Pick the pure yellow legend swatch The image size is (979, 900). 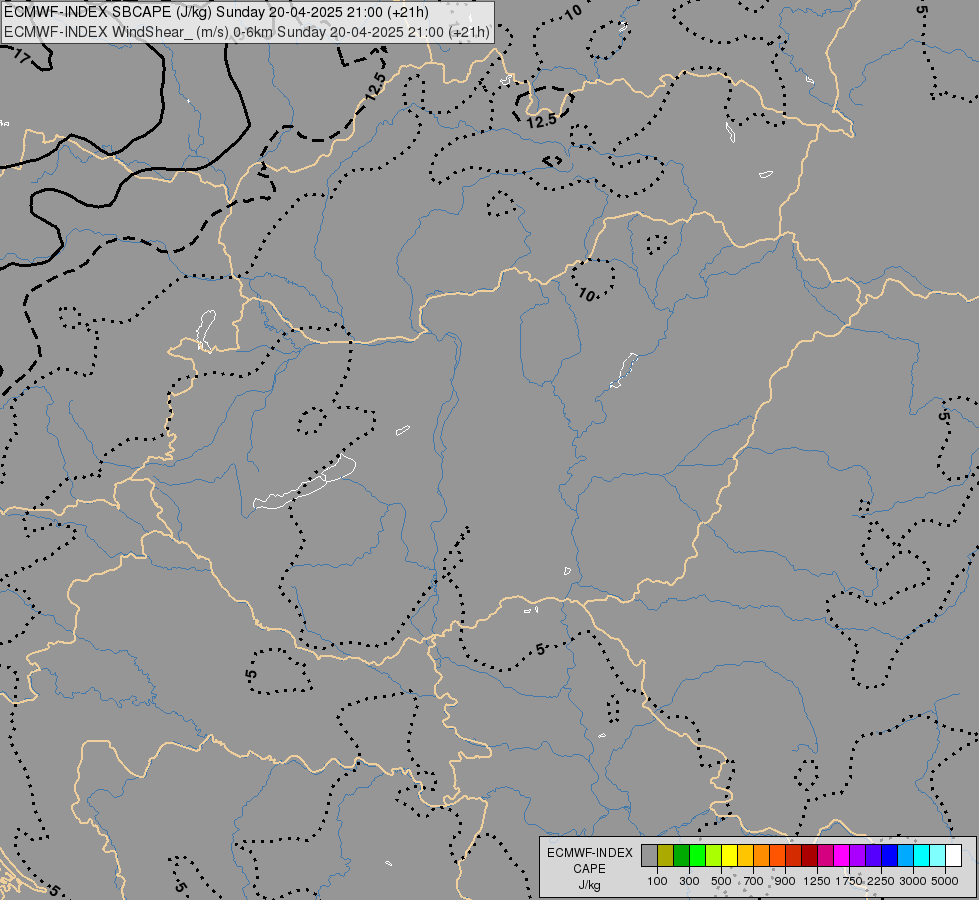tap(729, 855)
